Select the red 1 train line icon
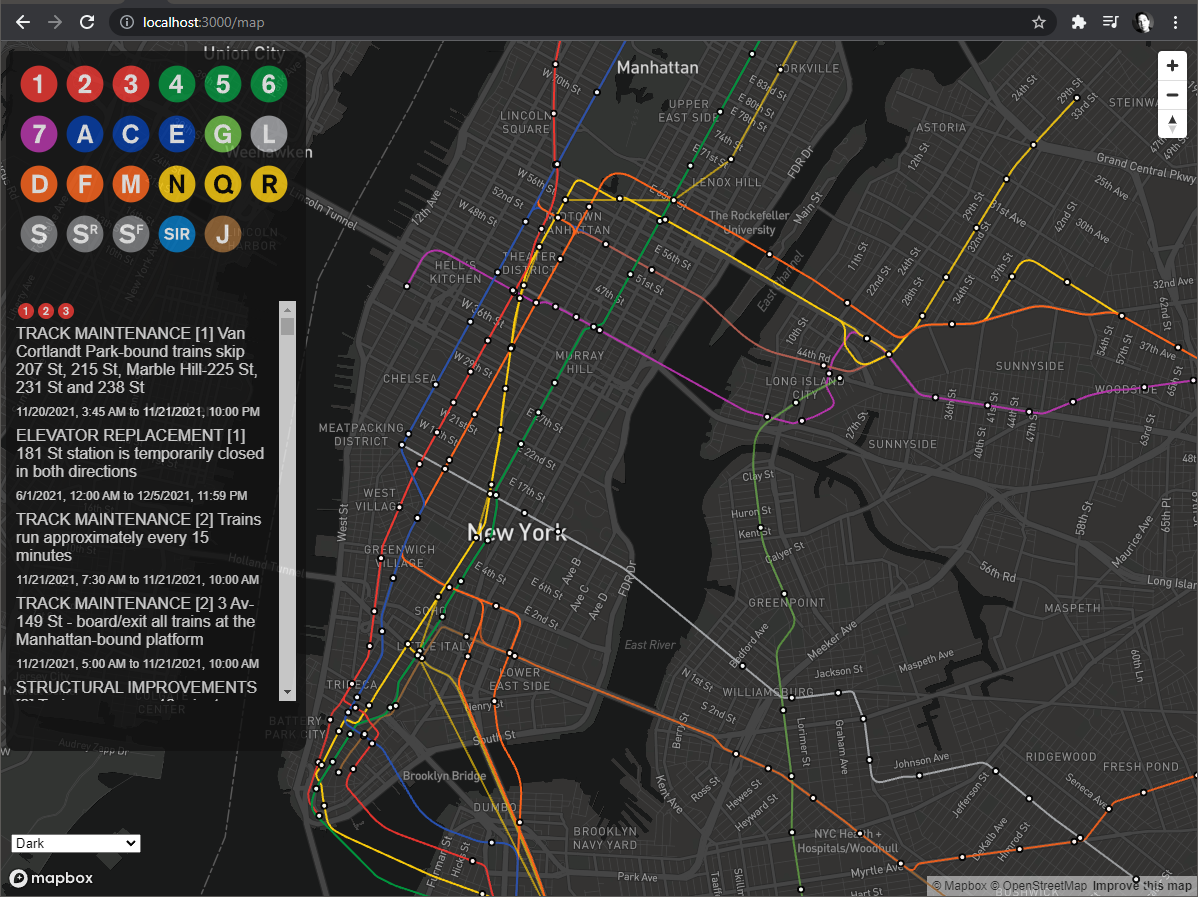The image size is (1198, 897). tap(39, 84)
